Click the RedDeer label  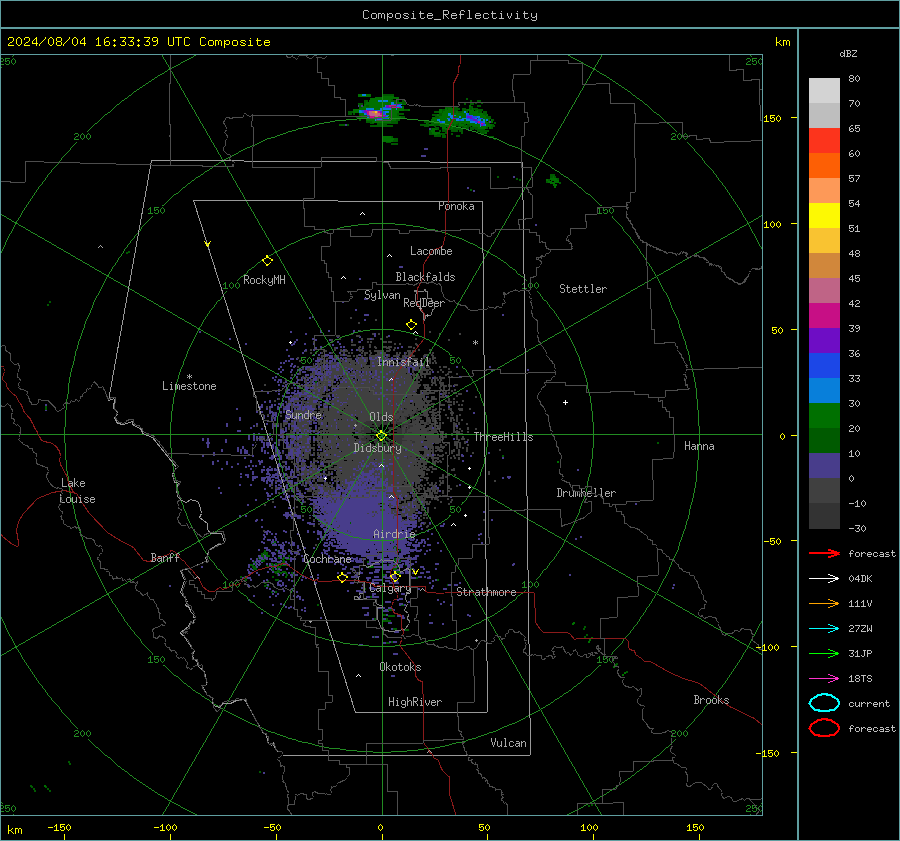[x=424, y=303]
